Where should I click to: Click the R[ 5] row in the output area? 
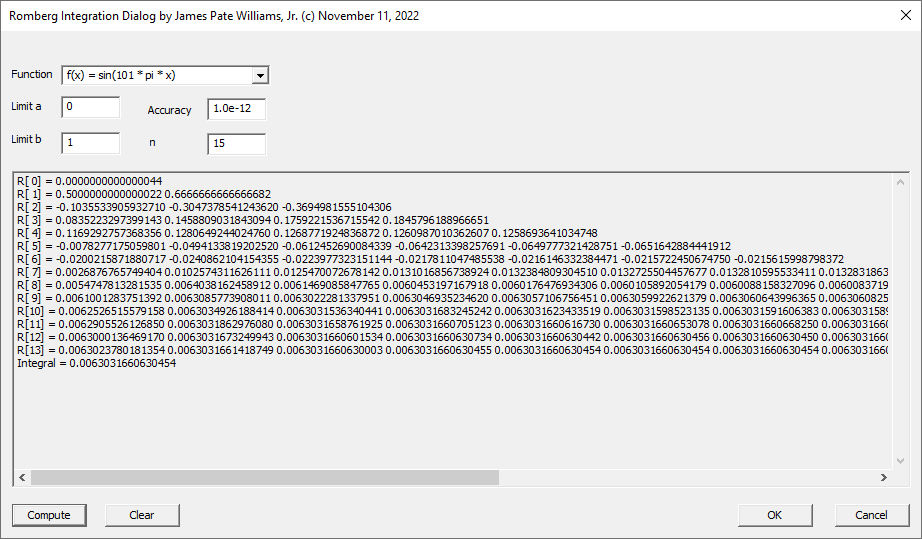click(x=200, y=245)
